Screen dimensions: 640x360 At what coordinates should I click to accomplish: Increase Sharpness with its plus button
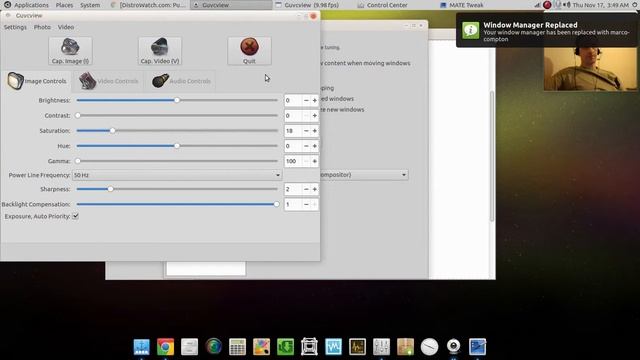[314, 189]
